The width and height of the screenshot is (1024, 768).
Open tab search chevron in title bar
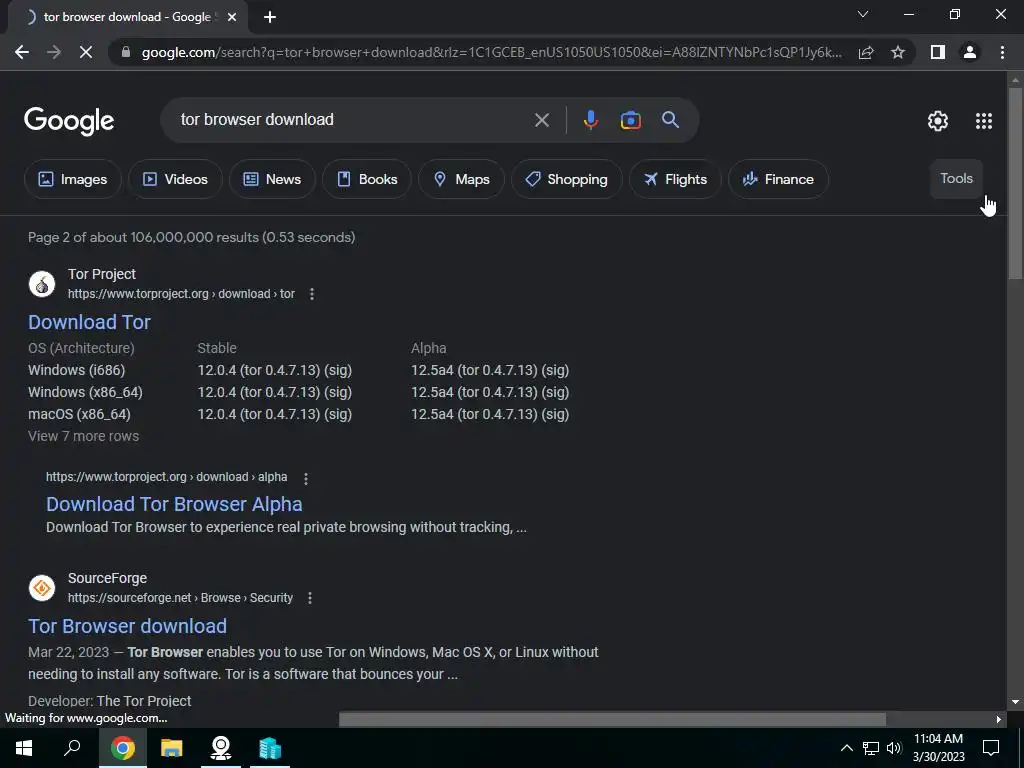point(863,14)
